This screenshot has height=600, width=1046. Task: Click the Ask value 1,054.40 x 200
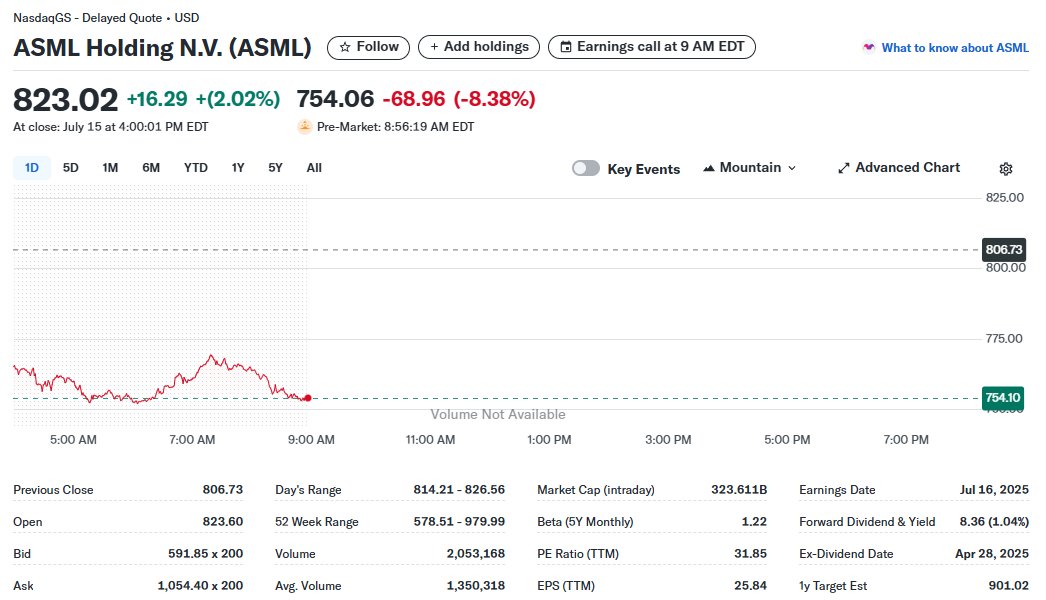tap(200, 585)
